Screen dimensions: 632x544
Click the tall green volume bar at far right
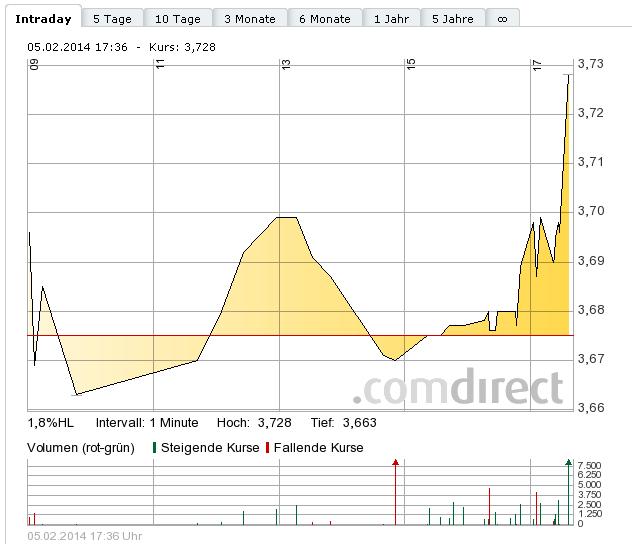tap(568, 492)
